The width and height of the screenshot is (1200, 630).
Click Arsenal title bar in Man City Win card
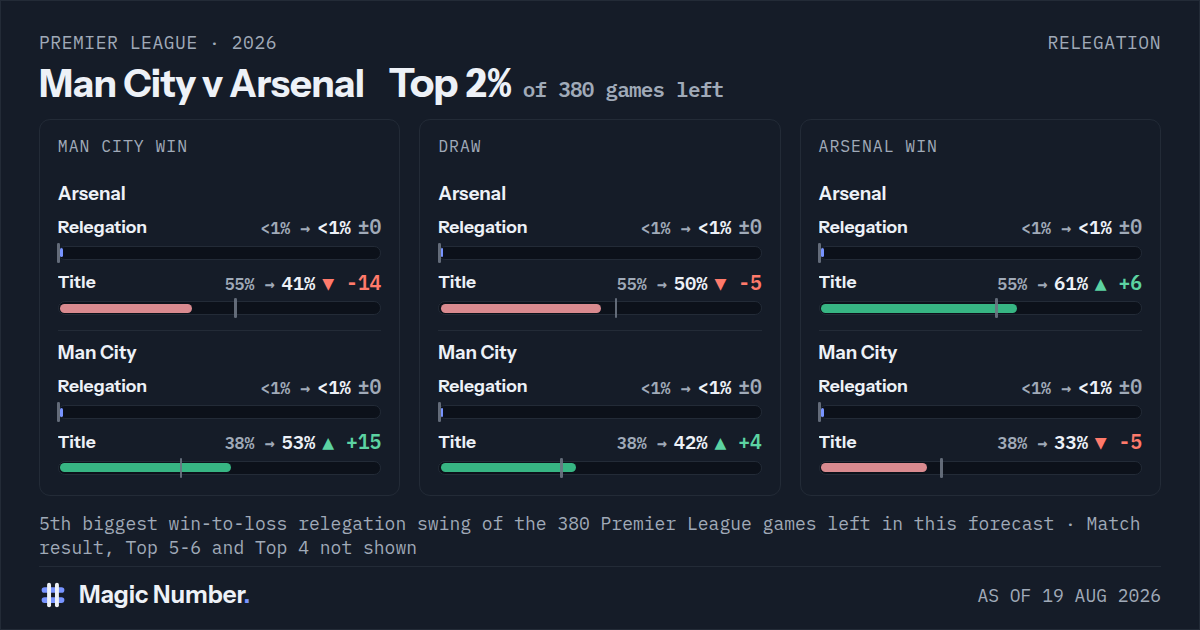pyautogui.click(x=220, y=308)
